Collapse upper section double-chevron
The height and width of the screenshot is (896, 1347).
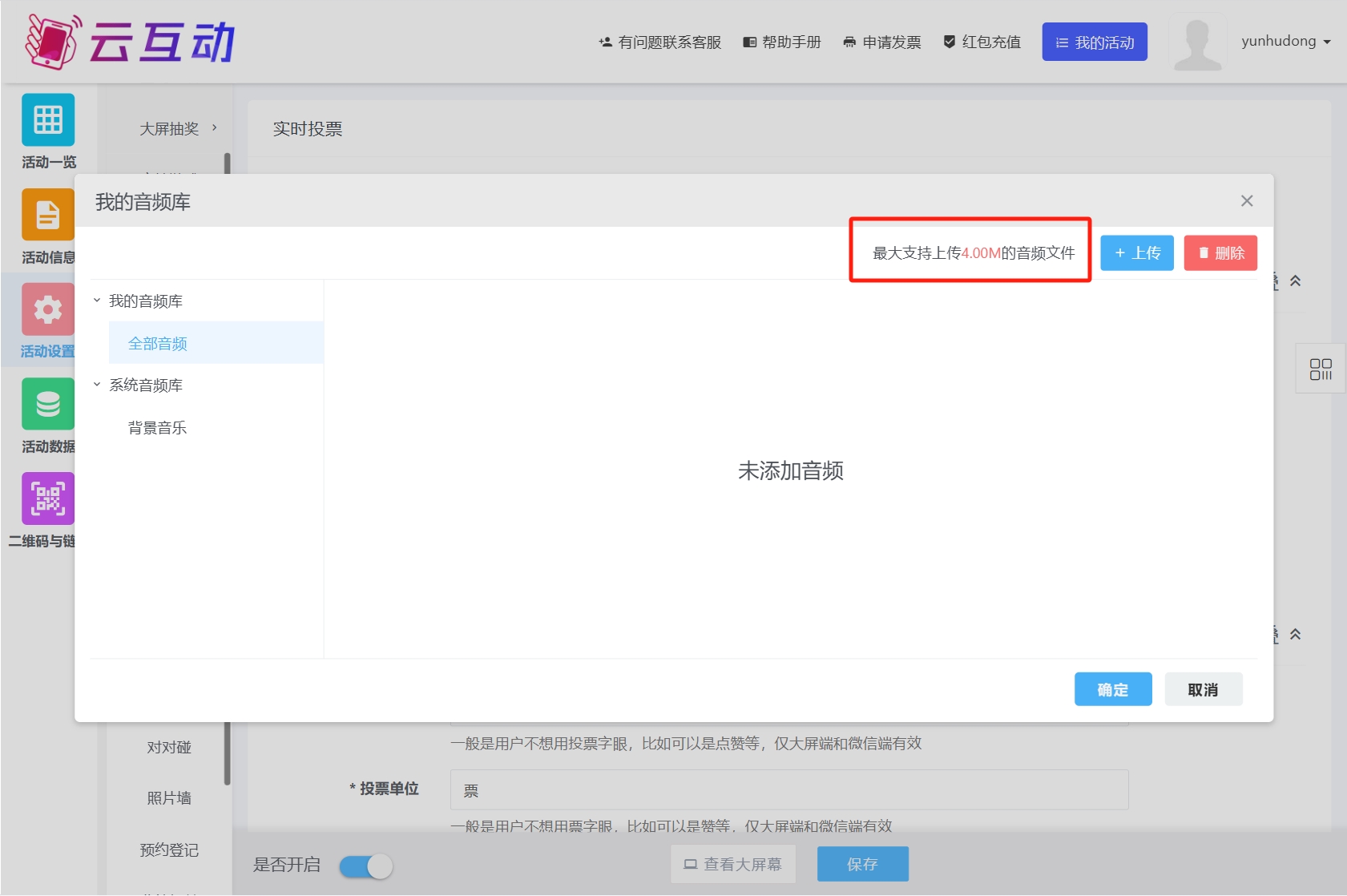coord(1295,281)
